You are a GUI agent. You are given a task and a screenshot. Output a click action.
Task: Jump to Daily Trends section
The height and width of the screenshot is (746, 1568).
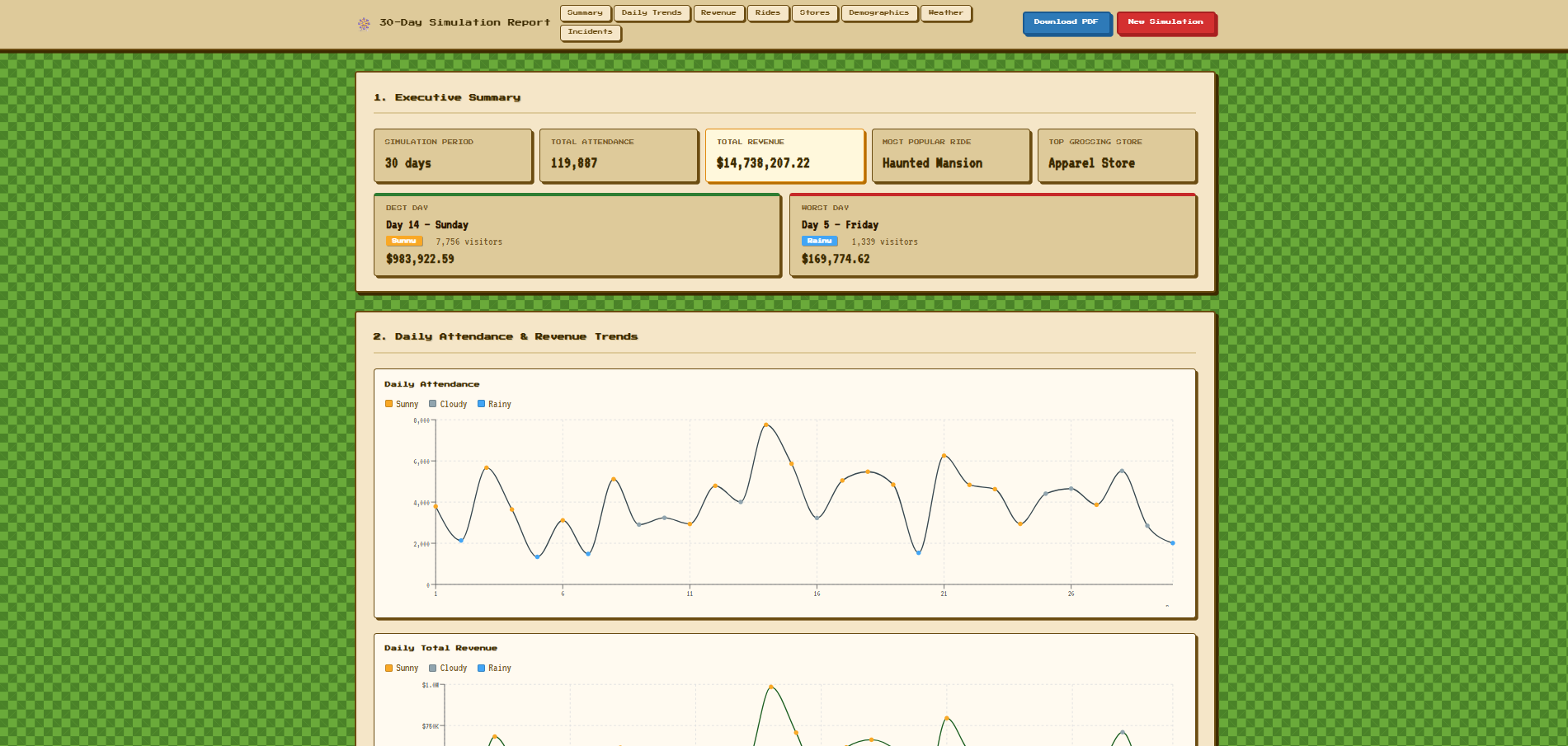pyautogui.click(x=652, y=13)
